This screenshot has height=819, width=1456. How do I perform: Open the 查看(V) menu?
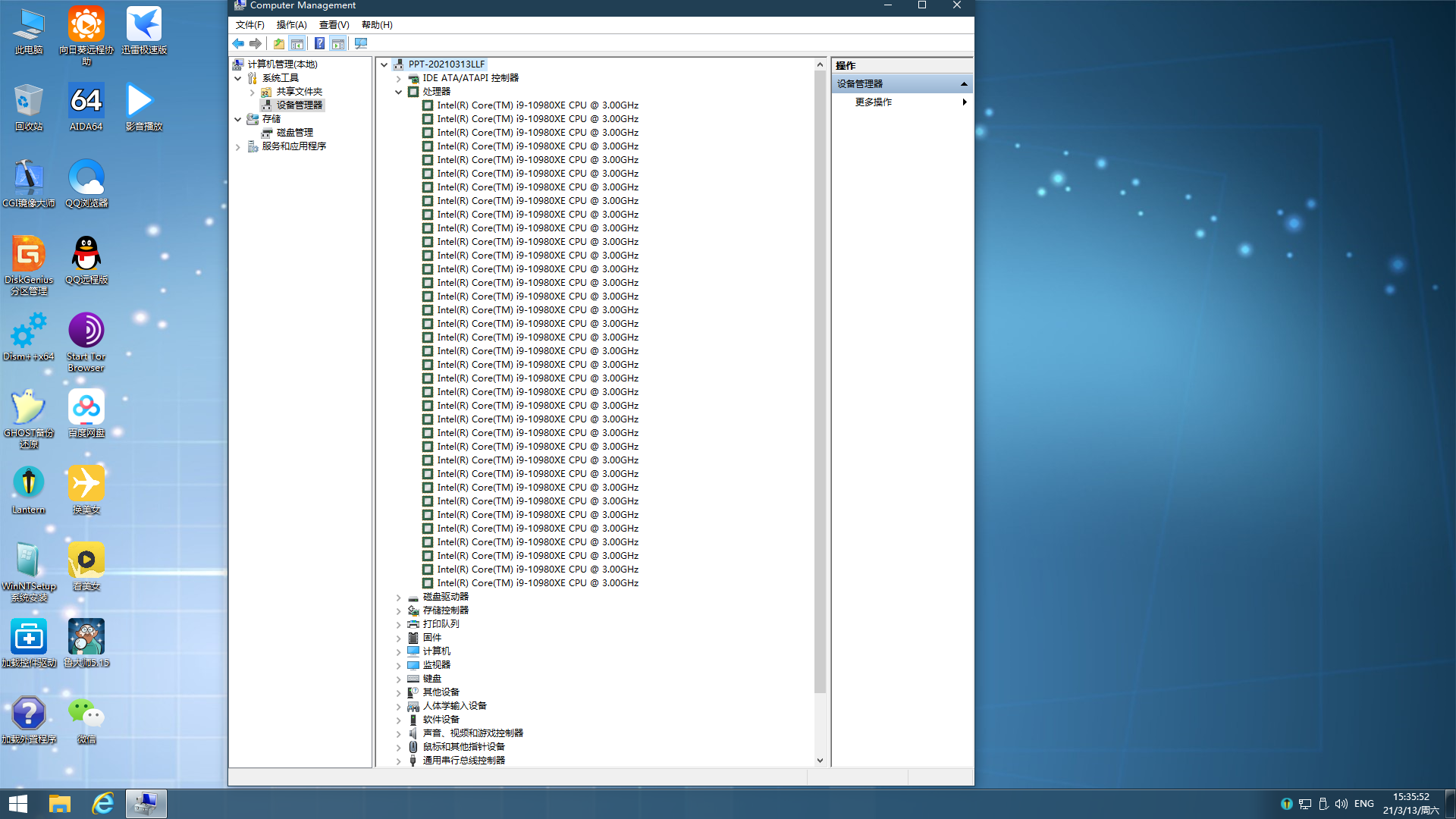(x=334, y=25)
